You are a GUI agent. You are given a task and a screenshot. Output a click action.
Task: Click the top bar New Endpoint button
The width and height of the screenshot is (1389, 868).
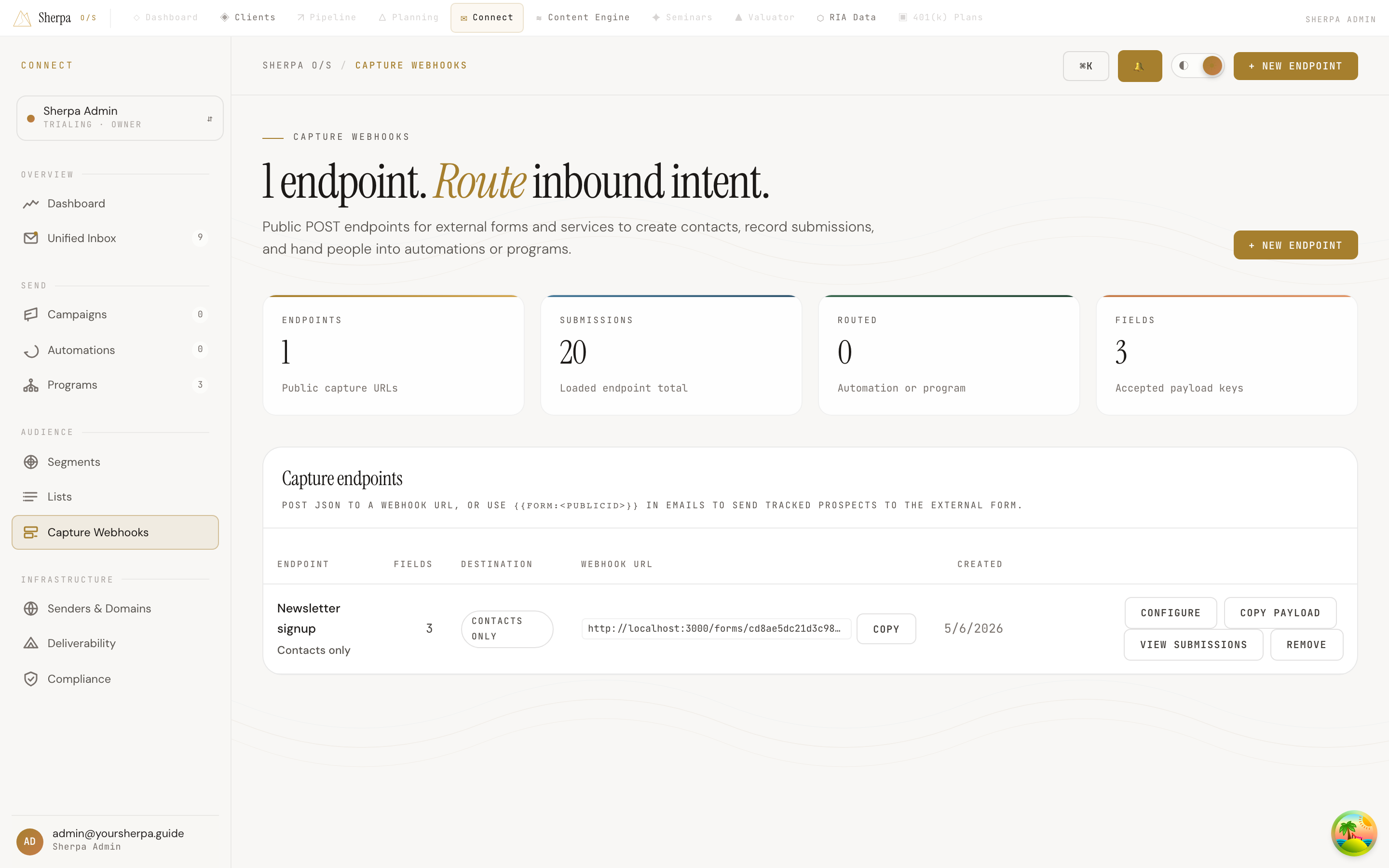[1295, 66]
